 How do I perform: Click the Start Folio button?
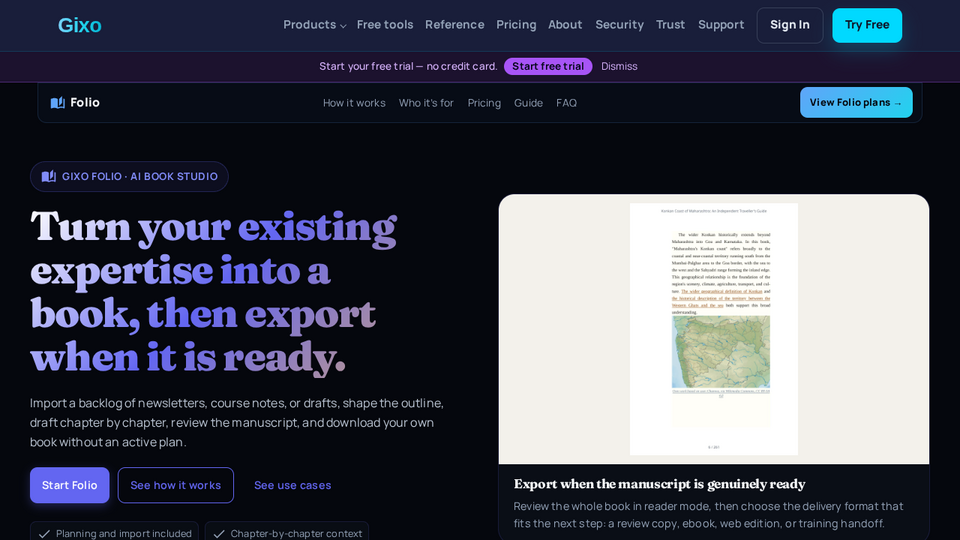70,485
